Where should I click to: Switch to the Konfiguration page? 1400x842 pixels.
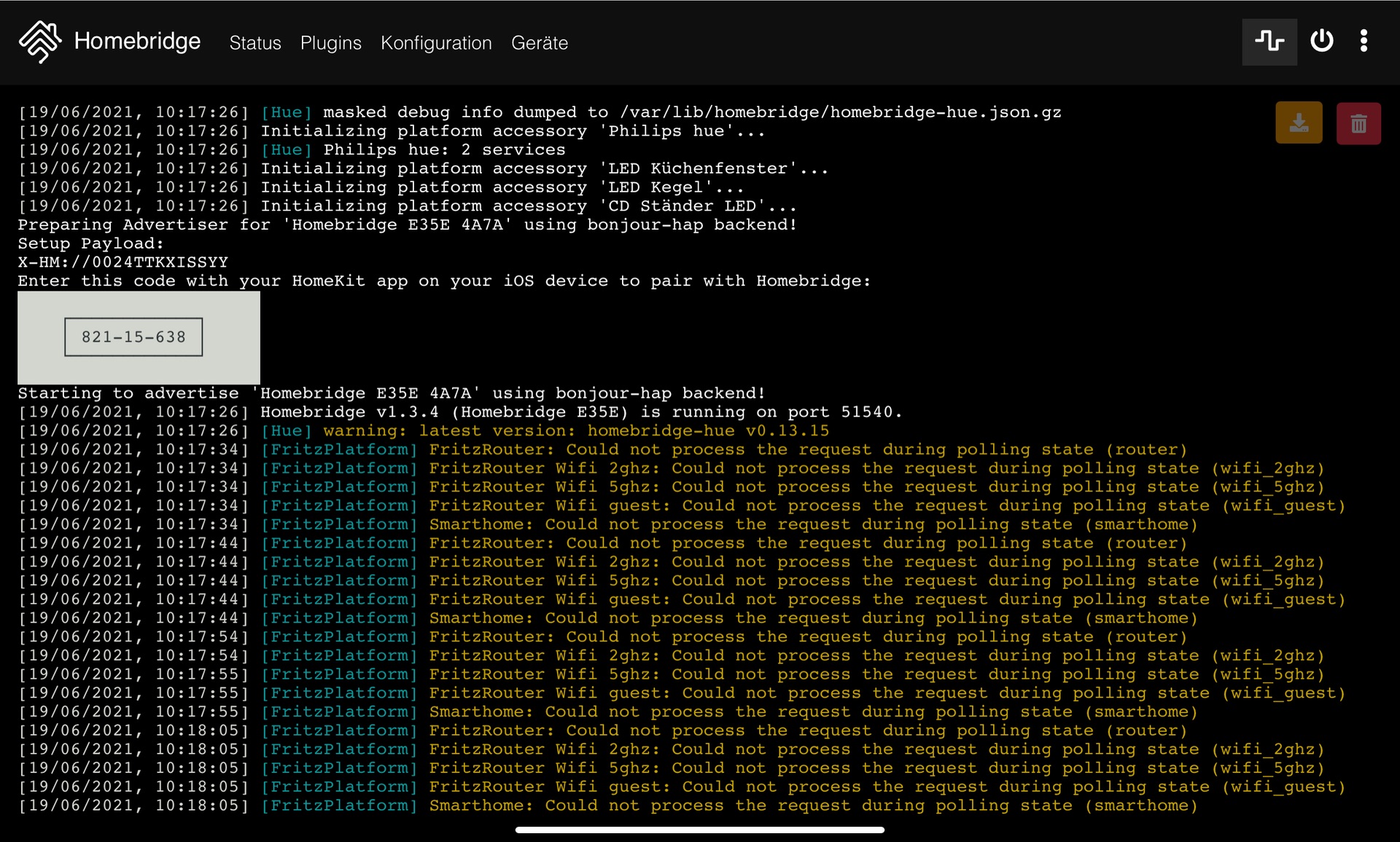(436, 43)
